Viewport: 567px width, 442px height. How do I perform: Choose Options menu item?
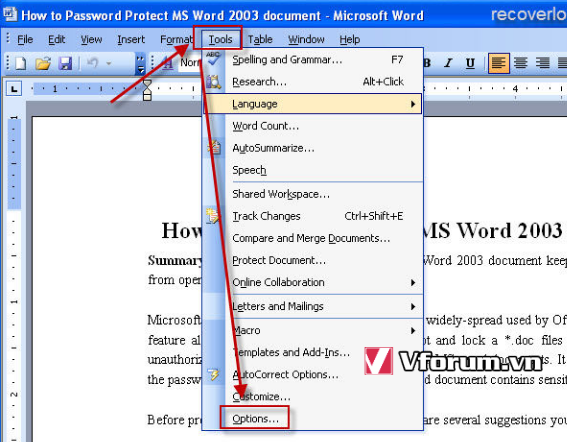point(313,419)
